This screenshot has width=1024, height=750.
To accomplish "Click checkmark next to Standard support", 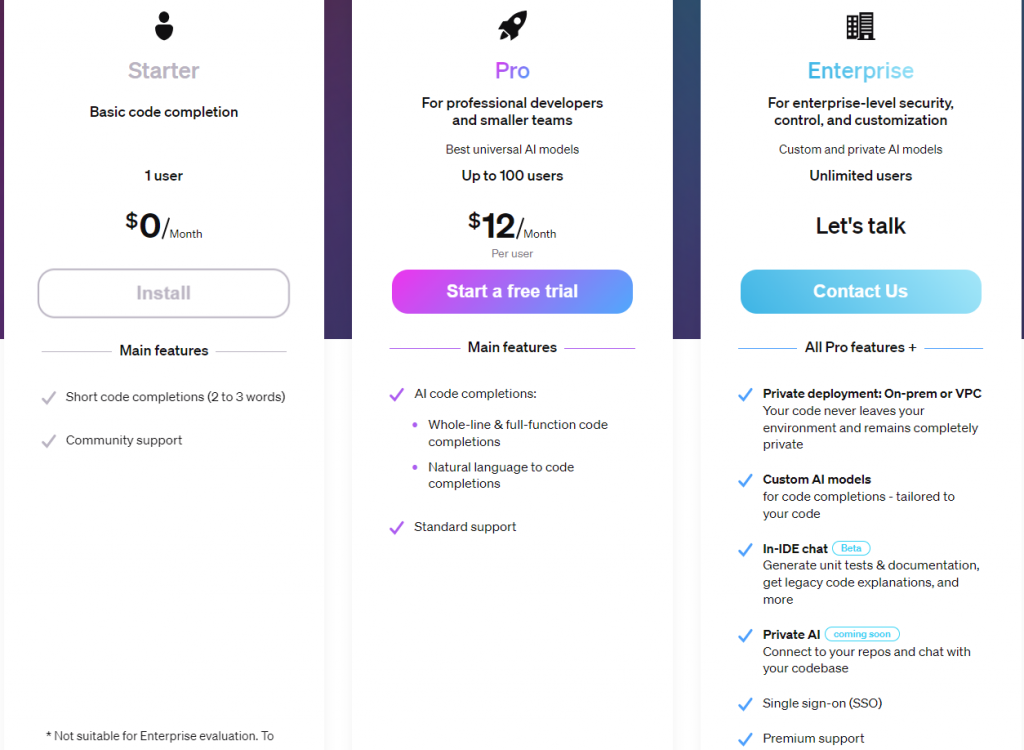I will click(397, 528).
